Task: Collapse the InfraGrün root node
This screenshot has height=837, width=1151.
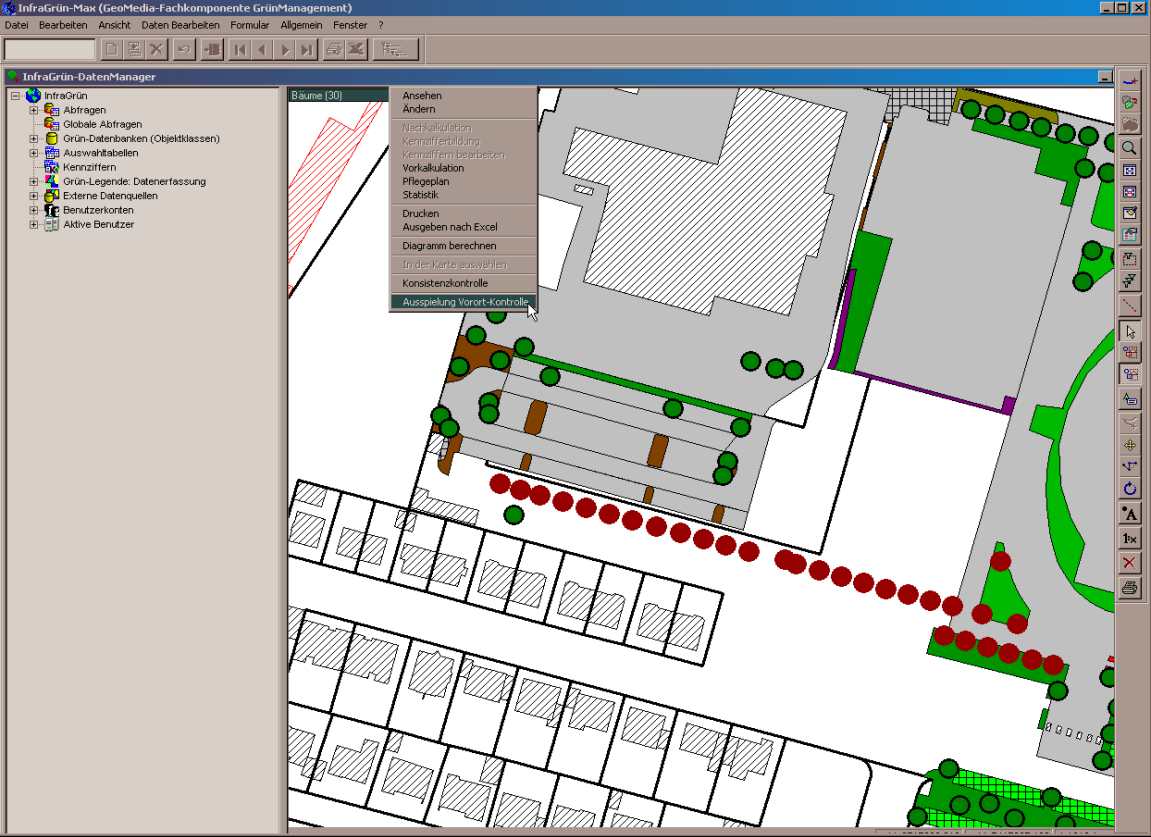Action: click(x=15, y=96)
